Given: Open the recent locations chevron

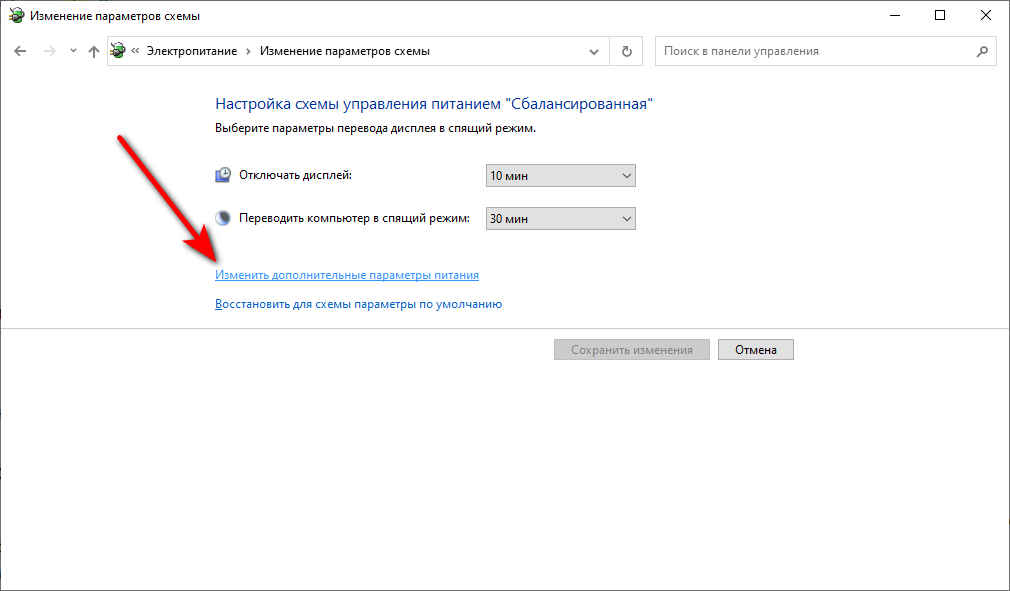Looking at the screenshot, I should [72, 51].
